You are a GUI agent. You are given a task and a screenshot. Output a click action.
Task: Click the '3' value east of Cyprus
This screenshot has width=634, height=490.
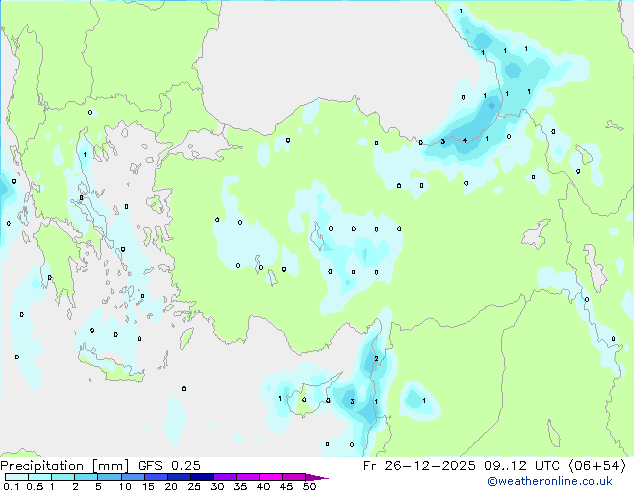point(353,401)
